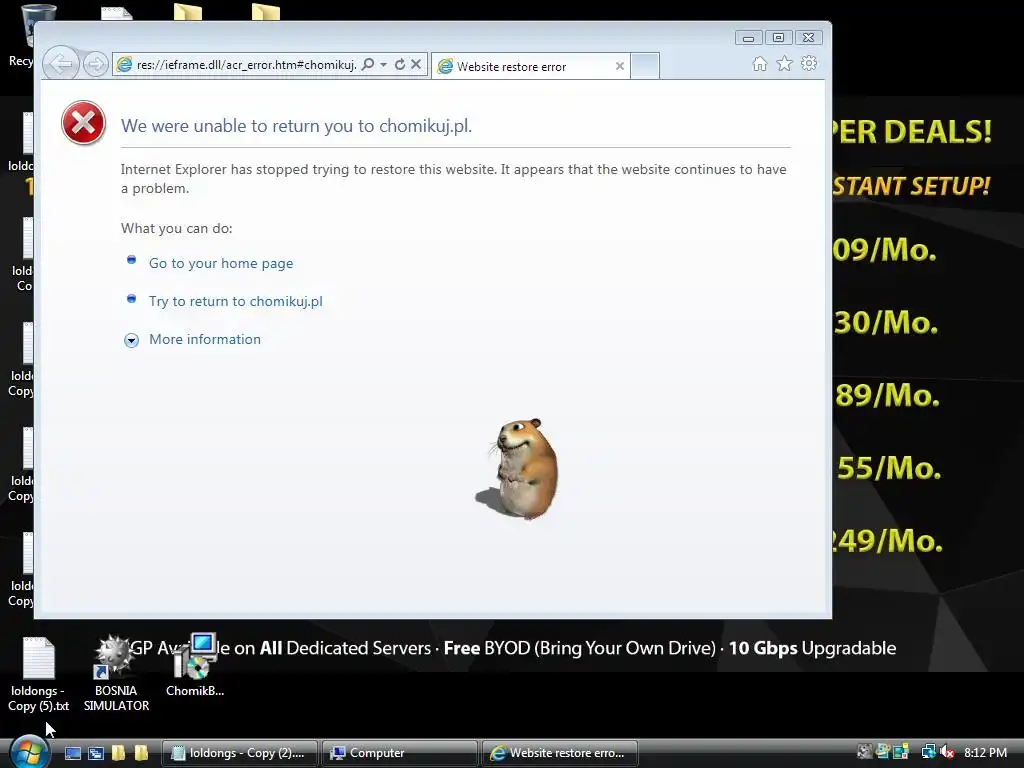Screen dimensions: 1024x768
Task: Open the first folder quick launch icon
Action: 118,753
